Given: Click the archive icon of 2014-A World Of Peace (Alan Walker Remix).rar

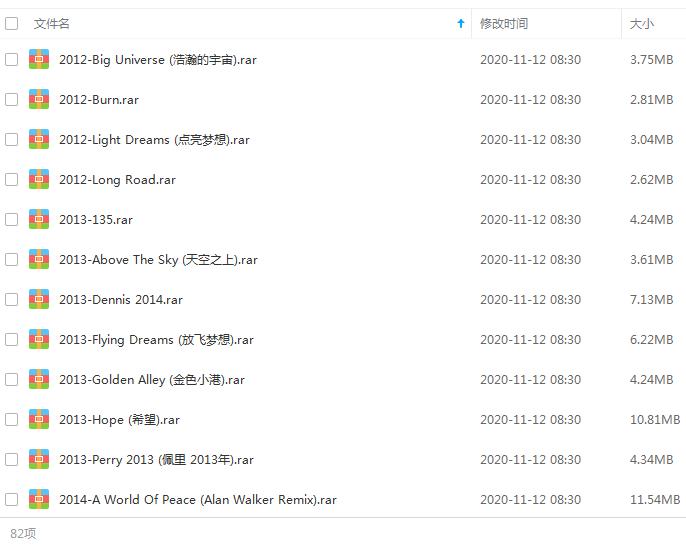Looking at the screenshot, I should click(x=39, y=499).
